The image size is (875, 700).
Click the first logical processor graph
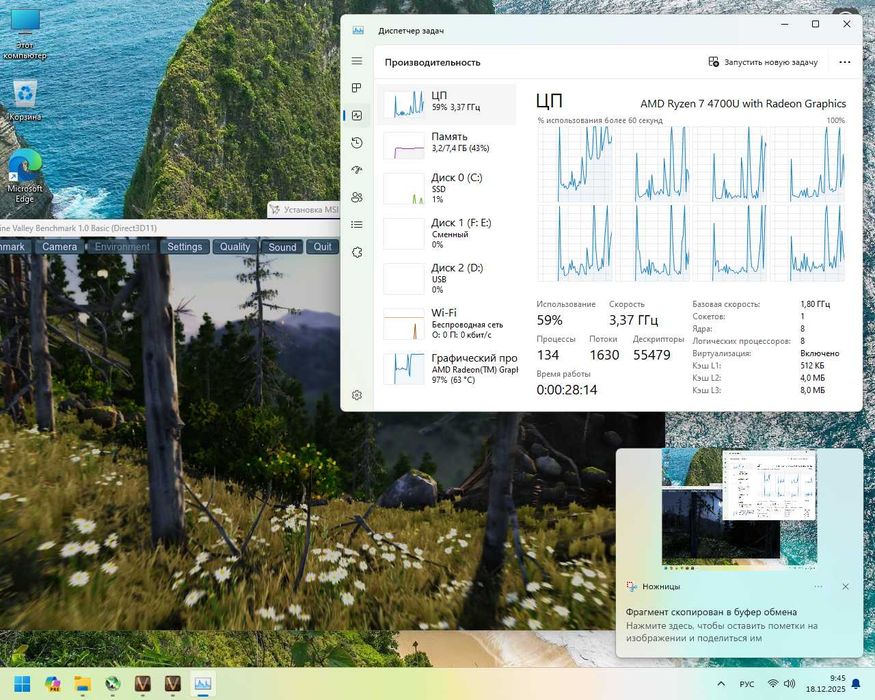575,164
